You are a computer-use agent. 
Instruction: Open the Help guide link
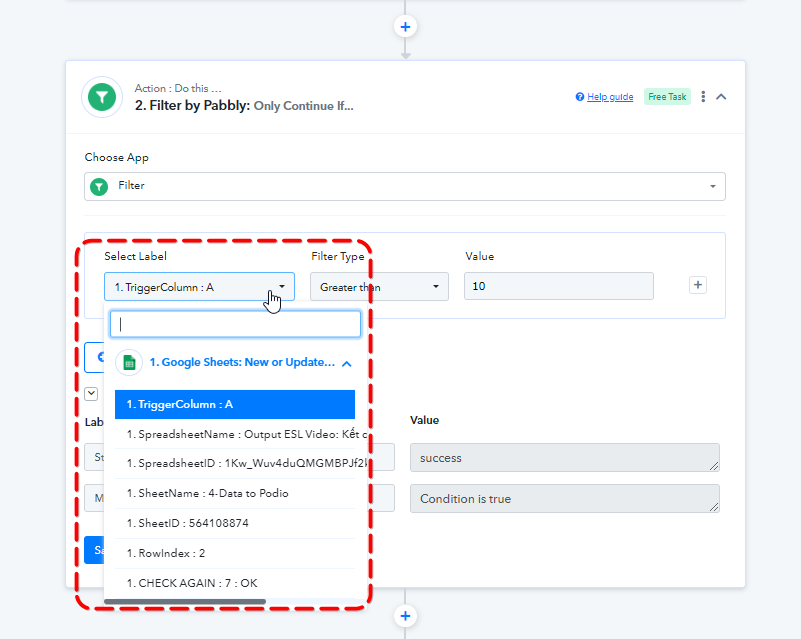(610, 97)
